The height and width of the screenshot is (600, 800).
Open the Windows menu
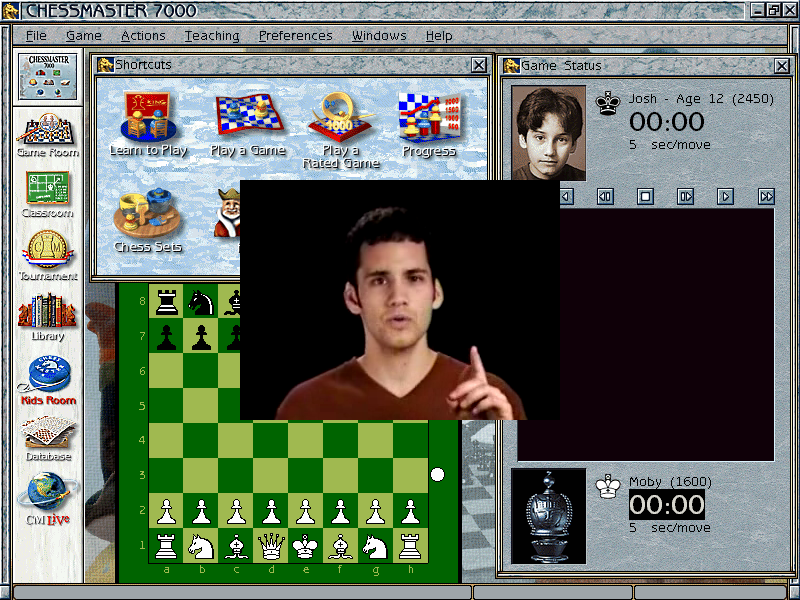pyautogui.click(x=379, y=36)
